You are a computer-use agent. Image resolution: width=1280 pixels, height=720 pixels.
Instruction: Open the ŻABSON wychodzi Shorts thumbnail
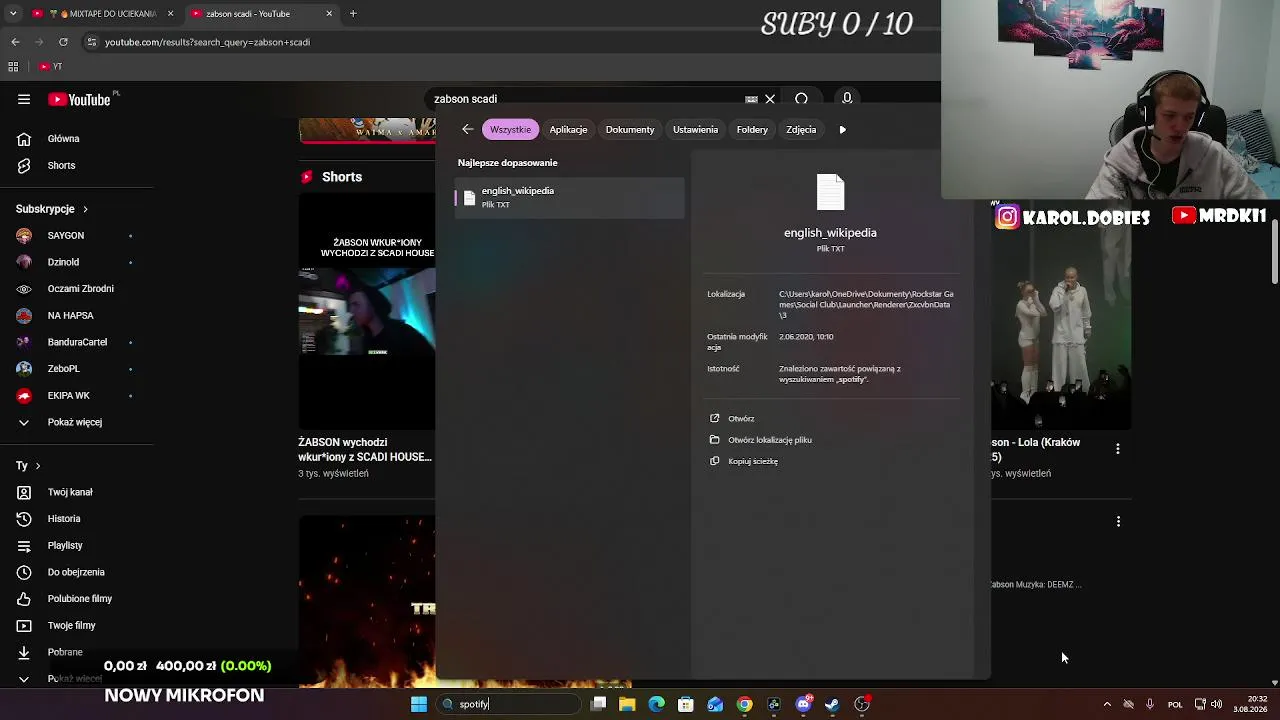tap(367, 311)
